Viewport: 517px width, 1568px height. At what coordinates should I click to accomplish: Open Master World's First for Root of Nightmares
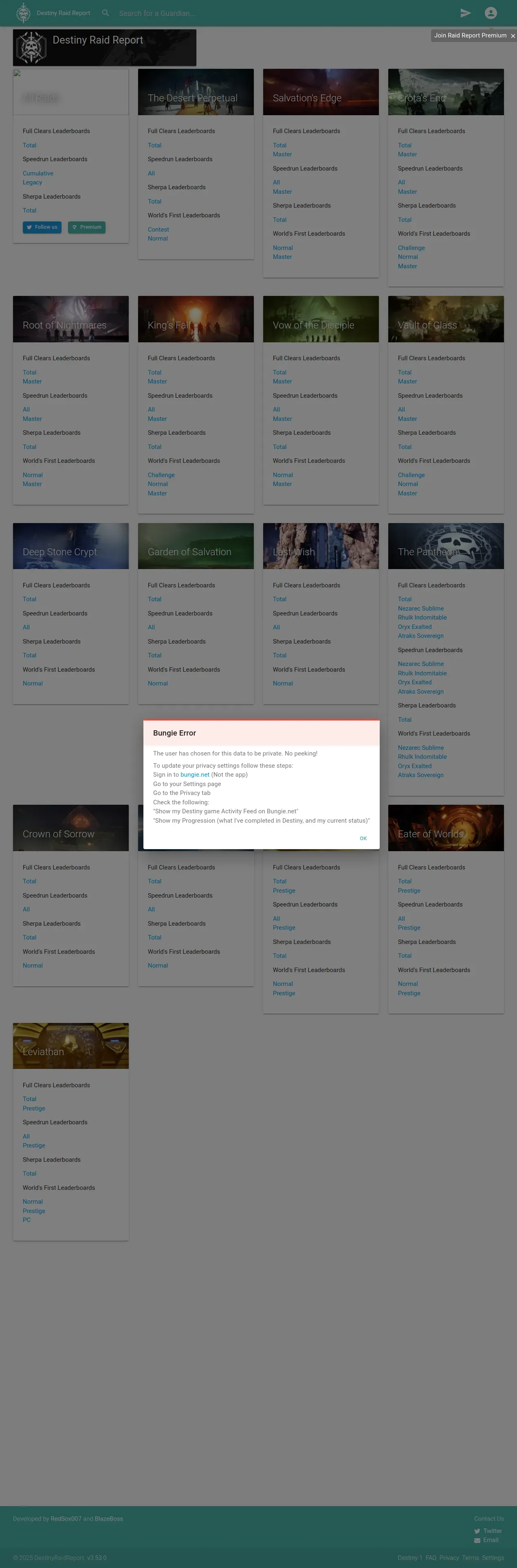click(32, 484)
